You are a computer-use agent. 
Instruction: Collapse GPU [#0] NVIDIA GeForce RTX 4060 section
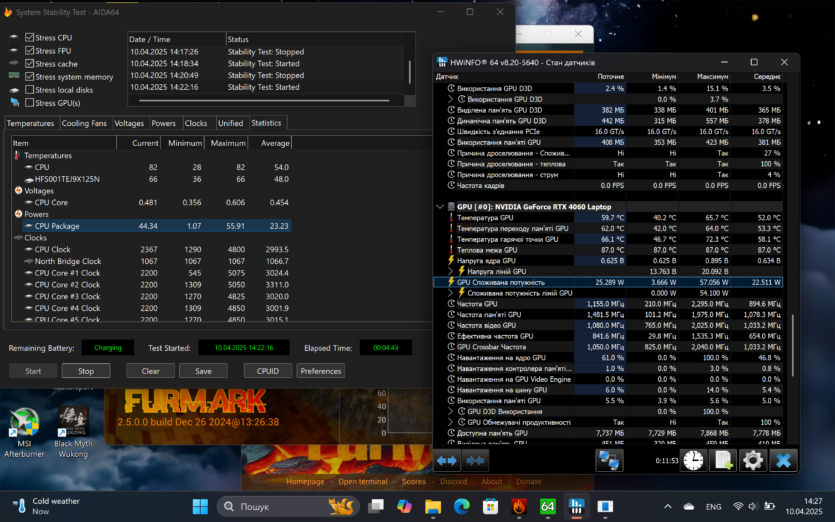(440, 207)
